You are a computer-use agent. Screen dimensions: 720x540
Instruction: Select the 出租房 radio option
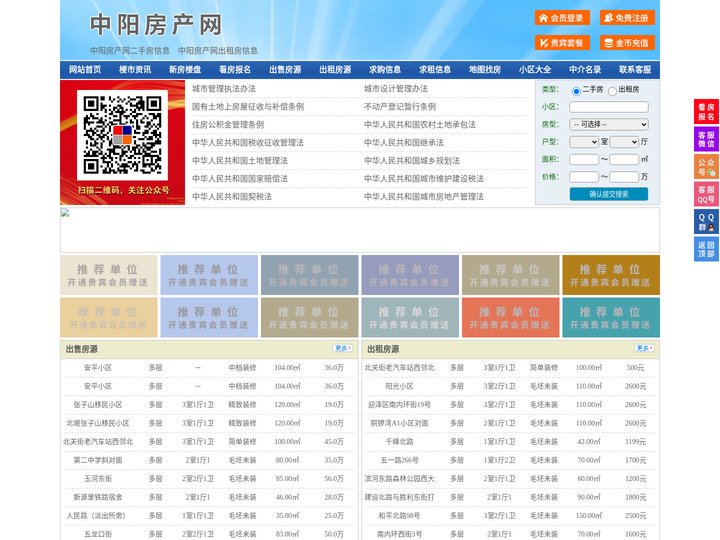[612, 91]
